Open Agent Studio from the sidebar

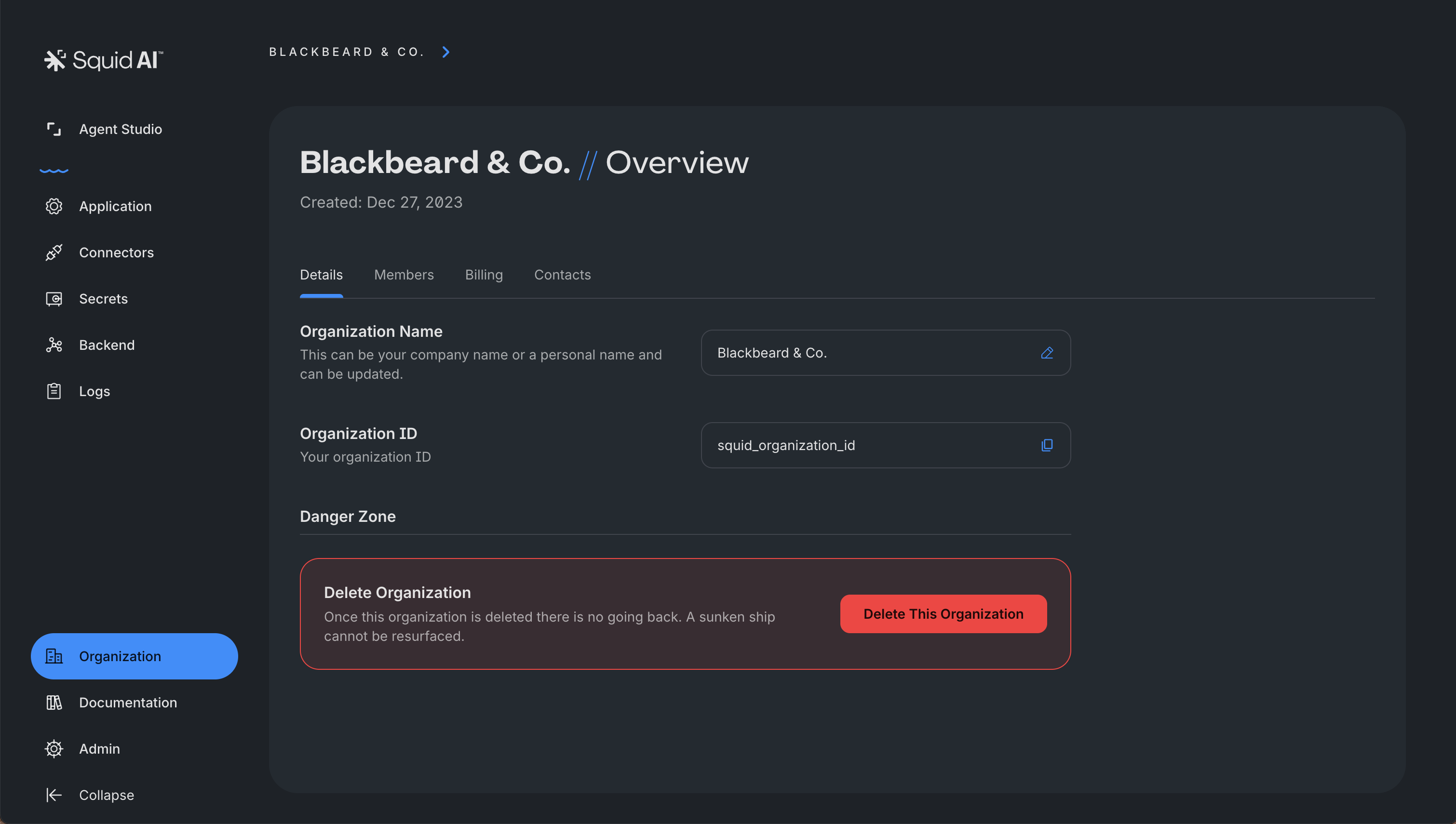coord(121,129)
